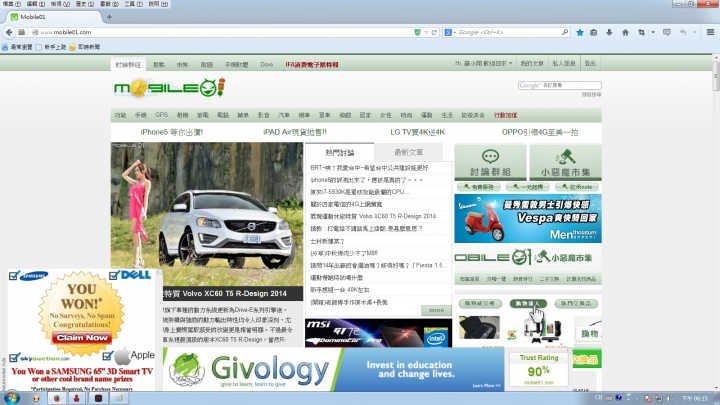Open the 工具 (T) menu
720x405 pixels.
click(x=133, y=4)
